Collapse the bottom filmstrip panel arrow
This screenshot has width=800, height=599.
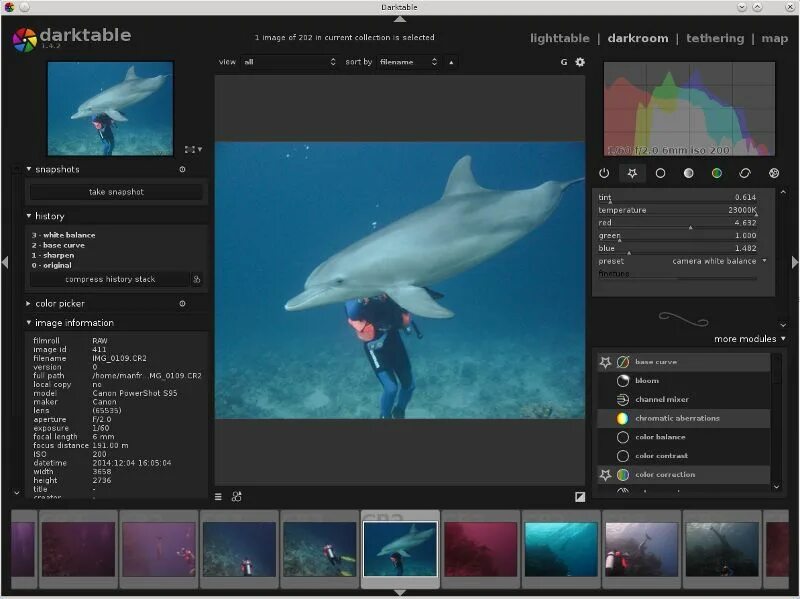tap(400, 592)
